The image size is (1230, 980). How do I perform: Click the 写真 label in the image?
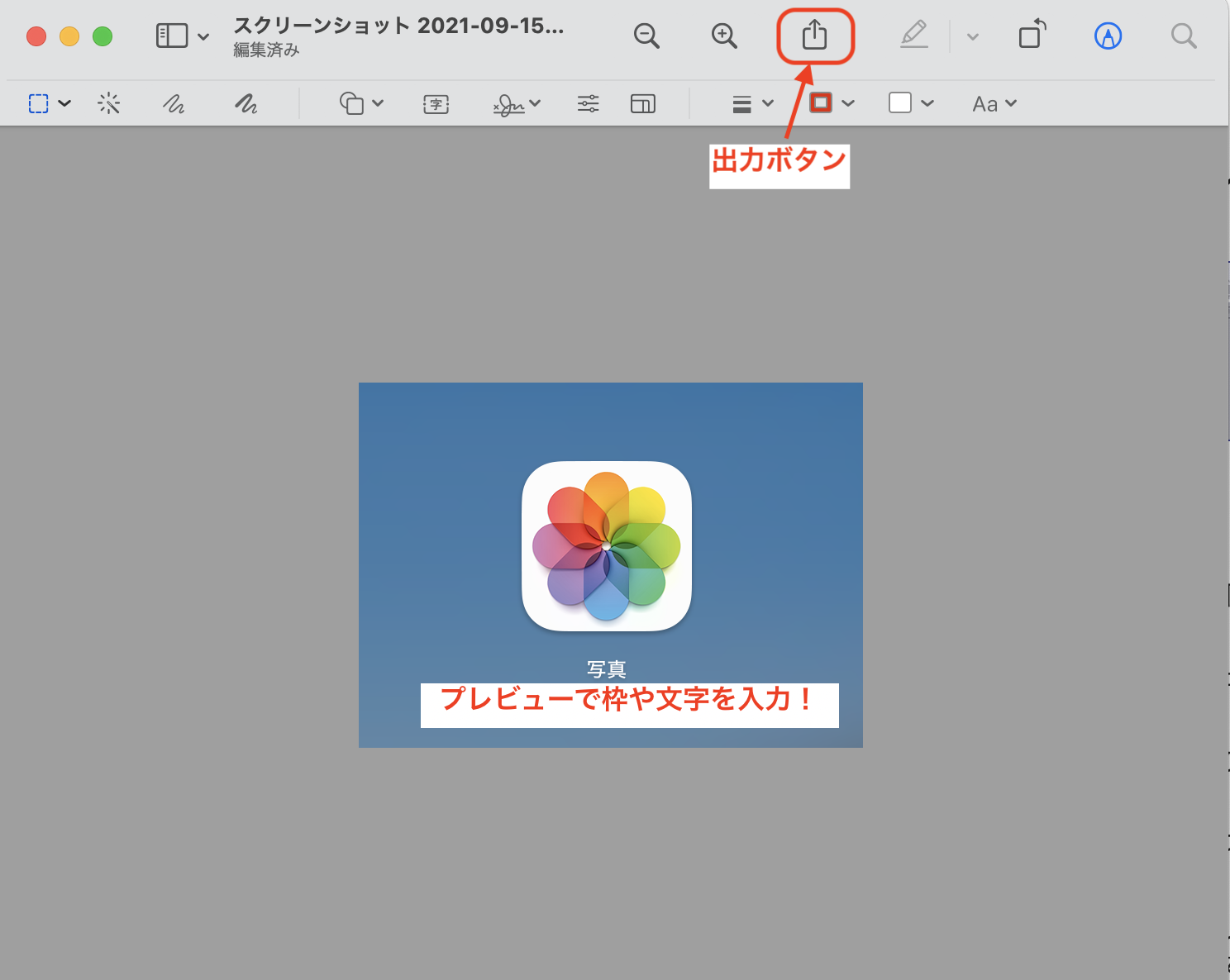(x=607, y=669)
